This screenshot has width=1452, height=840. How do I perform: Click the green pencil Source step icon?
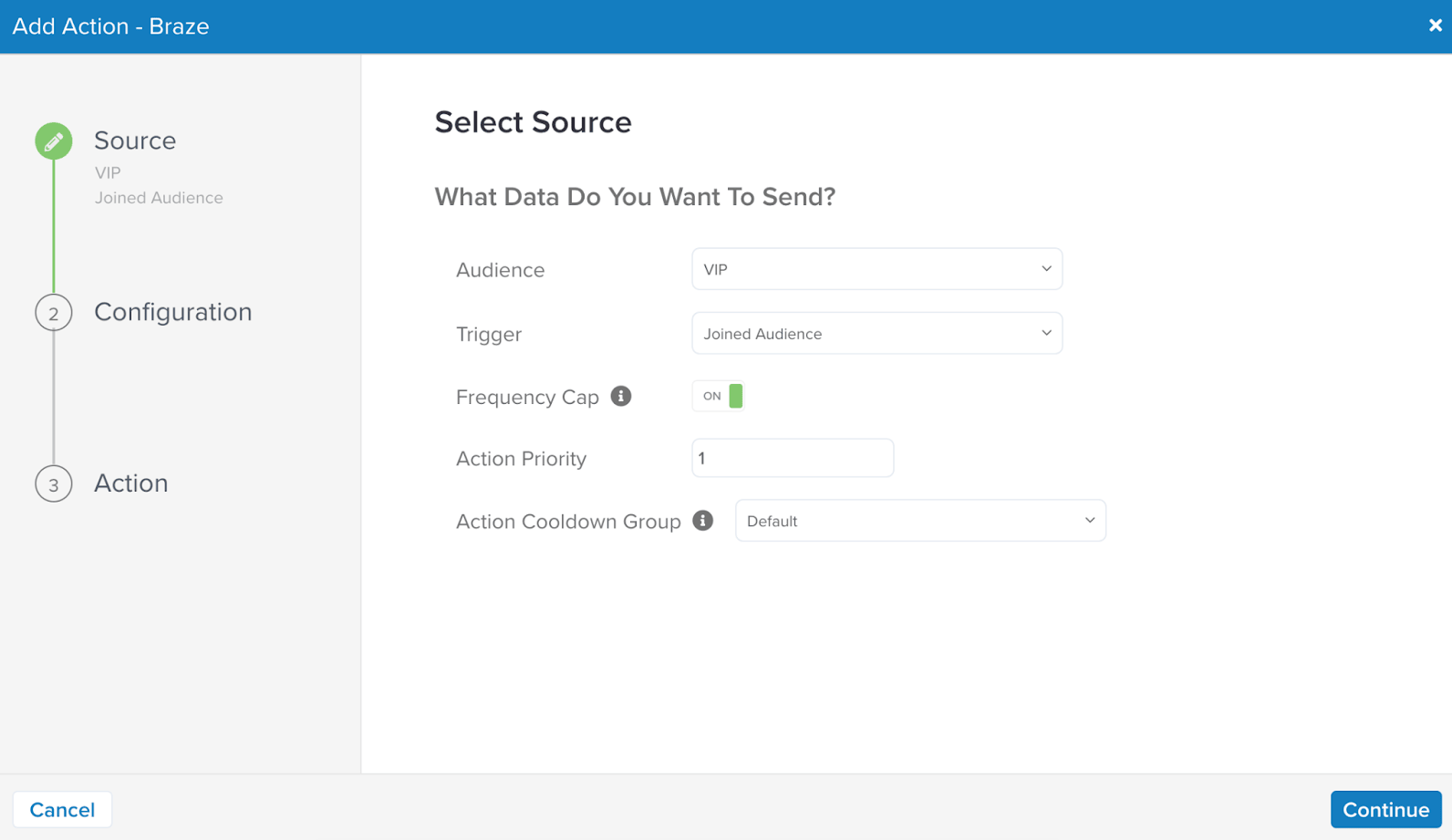(x=54, y=141)
